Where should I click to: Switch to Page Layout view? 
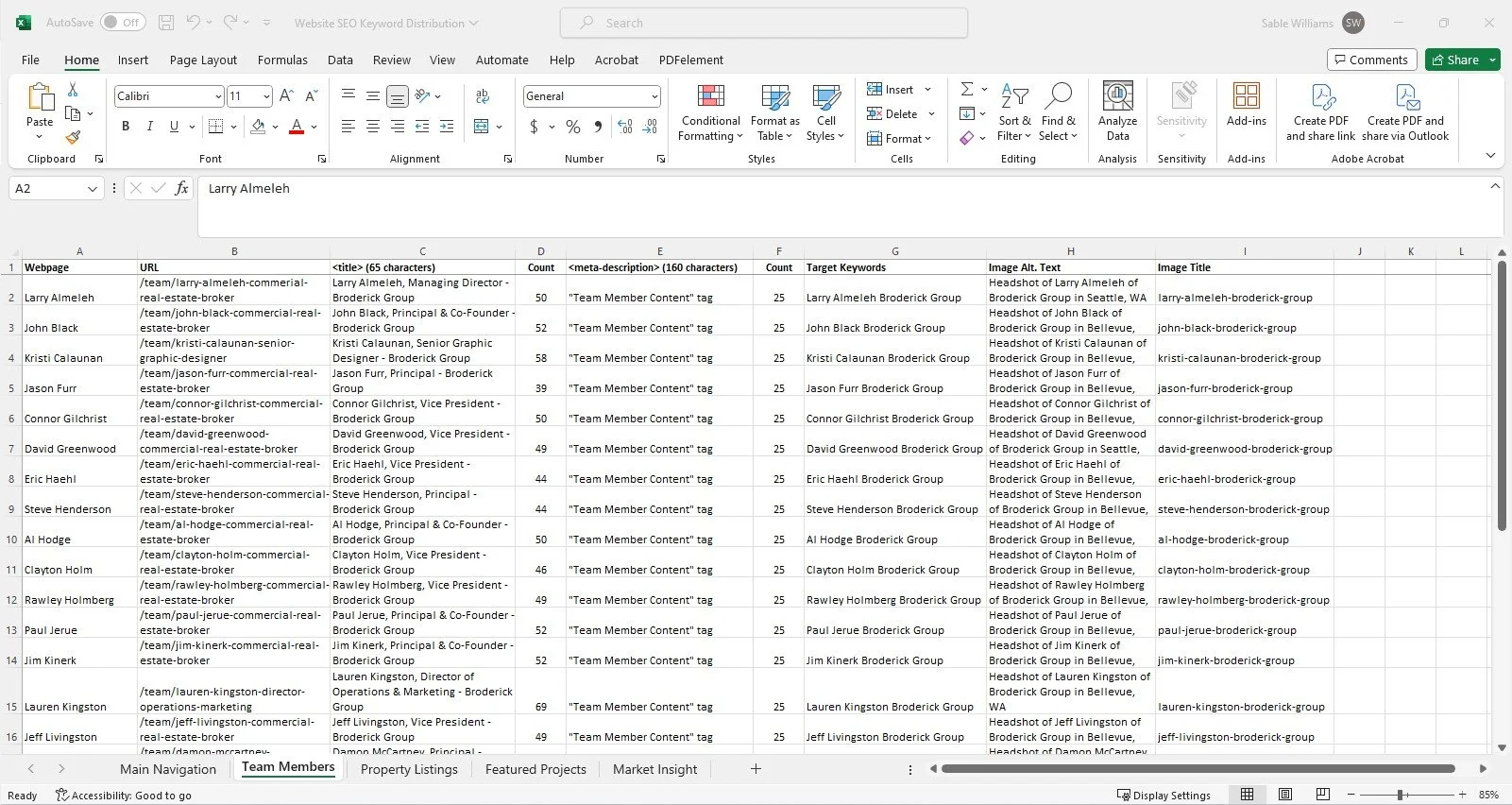point(1285,795)
